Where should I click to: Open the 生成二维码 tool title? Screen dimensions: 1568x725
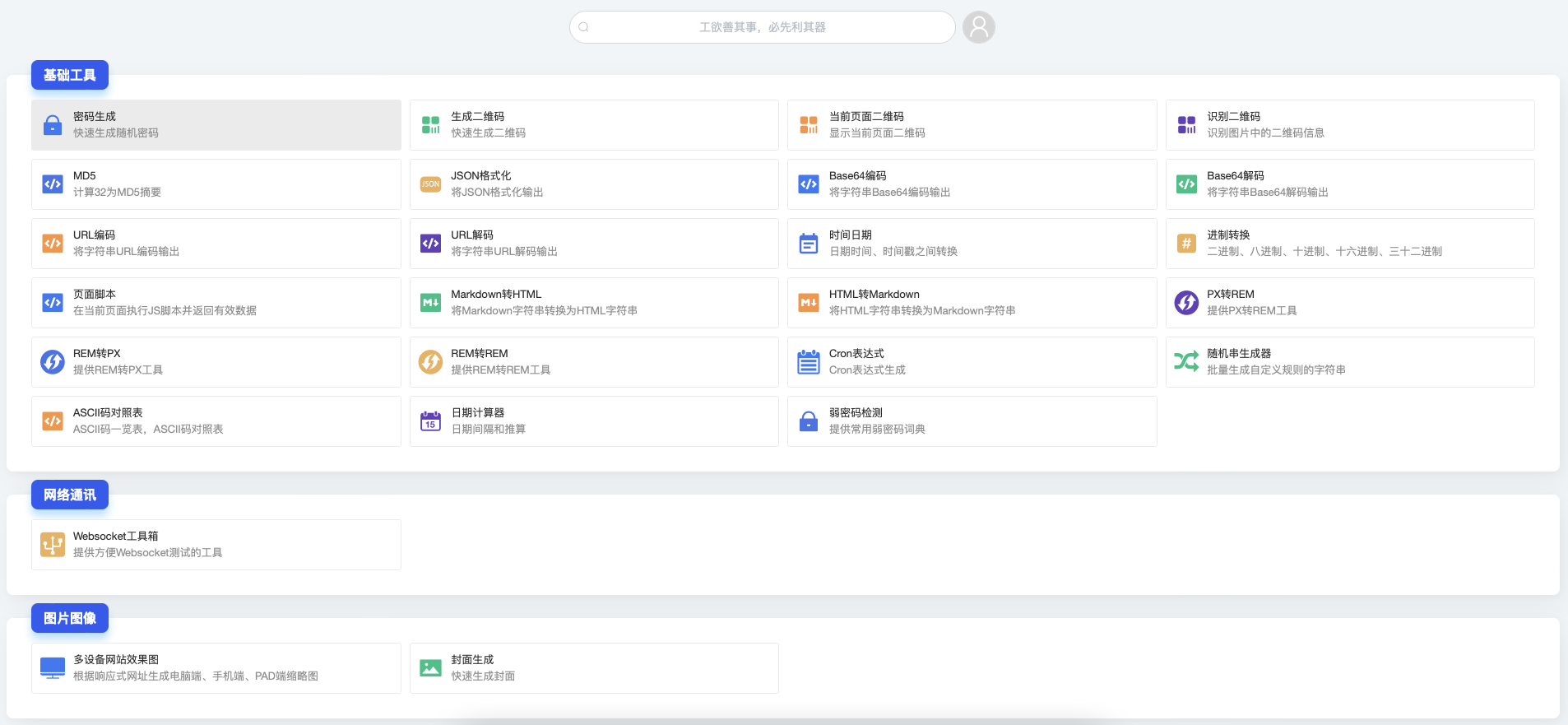coord(478,117)
